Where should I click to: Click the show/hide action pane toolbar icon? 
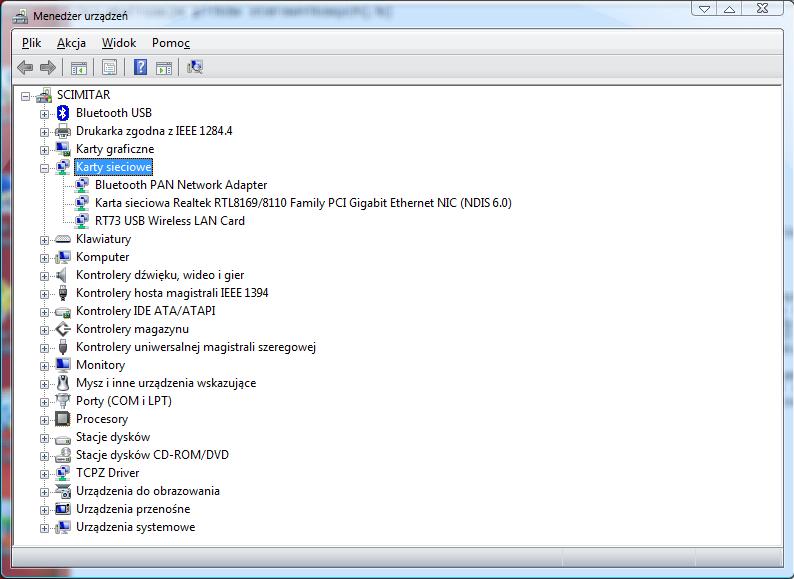[x=164, y=67]
